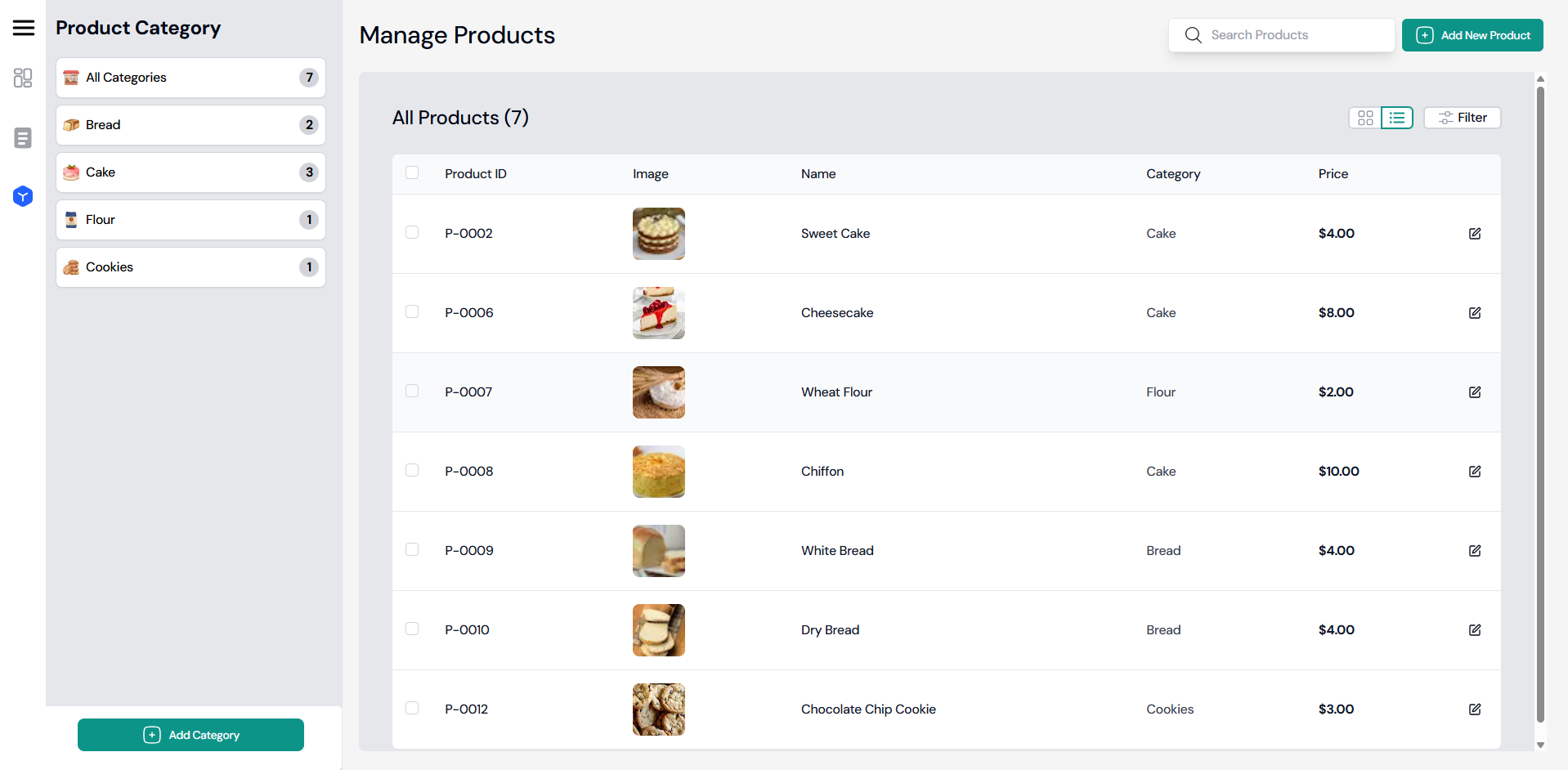Choose the Cookies category filter
The height and width of the screenshot is (770, 1568).
(190, 266)
